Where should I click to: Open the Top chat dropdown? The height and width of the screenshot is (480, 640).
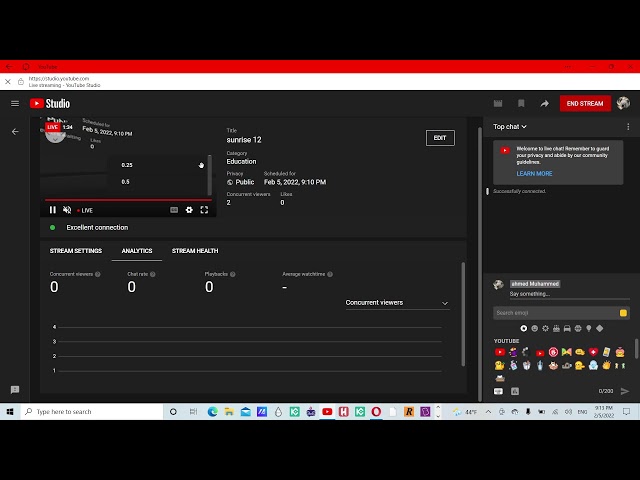click(510, 127)
